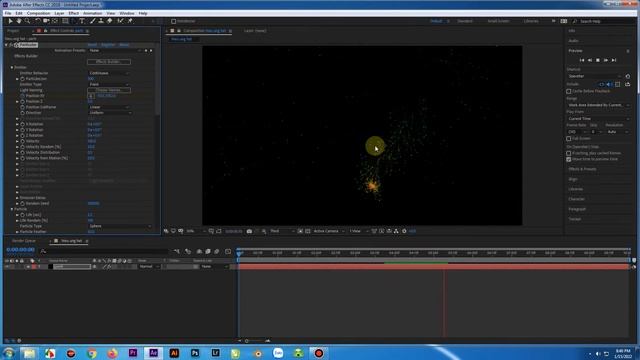Enable Full Screen checkbox
The width and height of the screenshot is (640, 360).
(569, 139)
